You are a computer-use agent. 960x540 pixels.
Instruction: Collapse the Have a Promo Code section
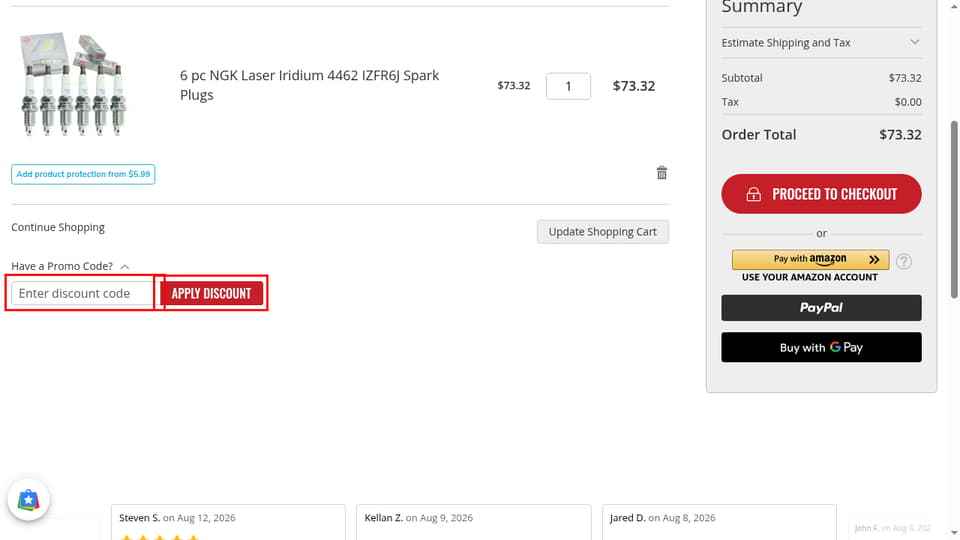click(70, 266)
